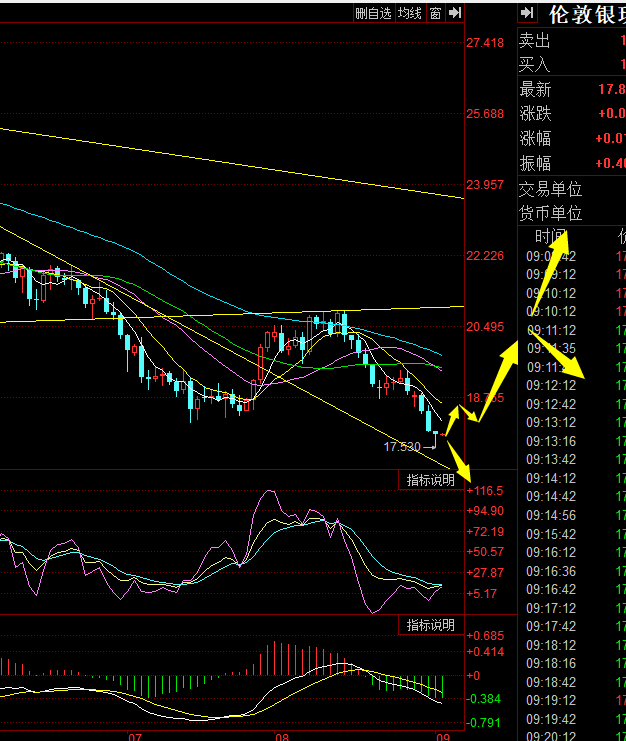Select the 买入 row in quote panel

point(572,64)
